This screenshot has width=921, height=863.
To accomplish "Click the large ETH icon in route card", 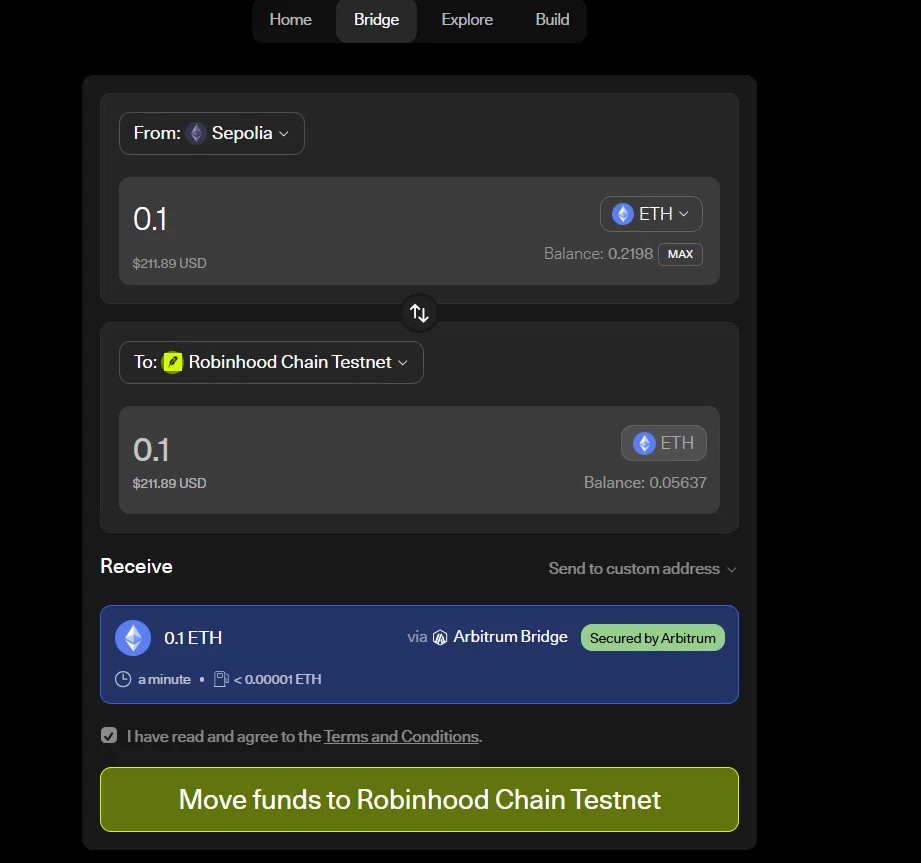I will pos(133,638).
